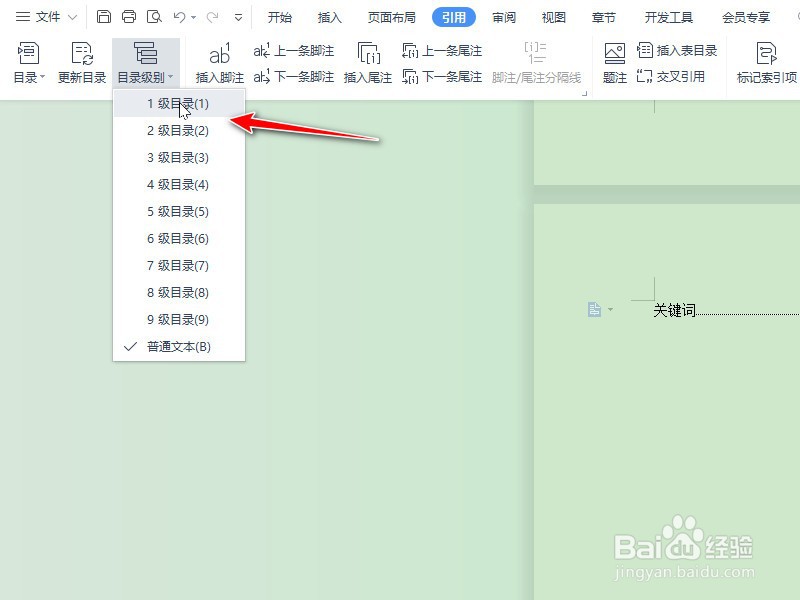Viewport: 800px width, 600px height.
Task: Open the 文件 menu
Action: (46, 17)
